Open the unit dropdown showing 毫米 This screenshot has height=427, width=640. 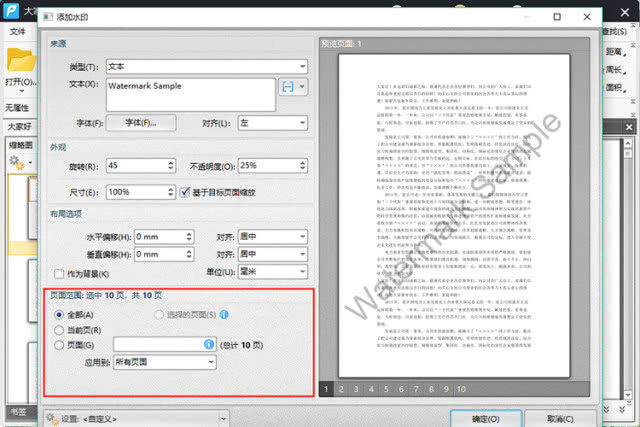coord(273,271)
